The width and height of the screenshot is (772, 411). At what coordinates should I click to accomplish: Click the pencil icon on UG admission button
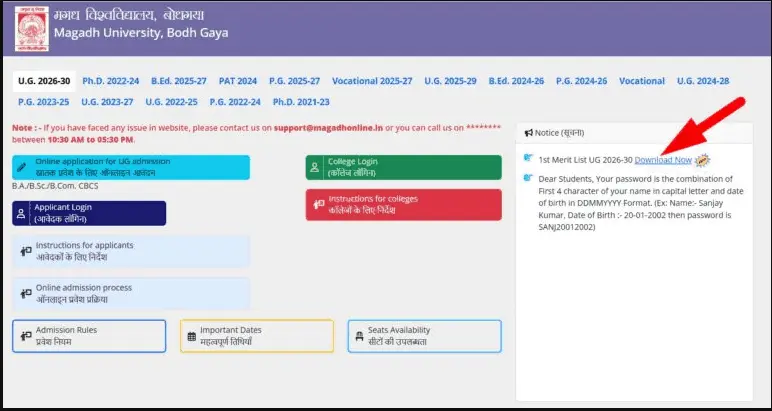tap(21, 167)
